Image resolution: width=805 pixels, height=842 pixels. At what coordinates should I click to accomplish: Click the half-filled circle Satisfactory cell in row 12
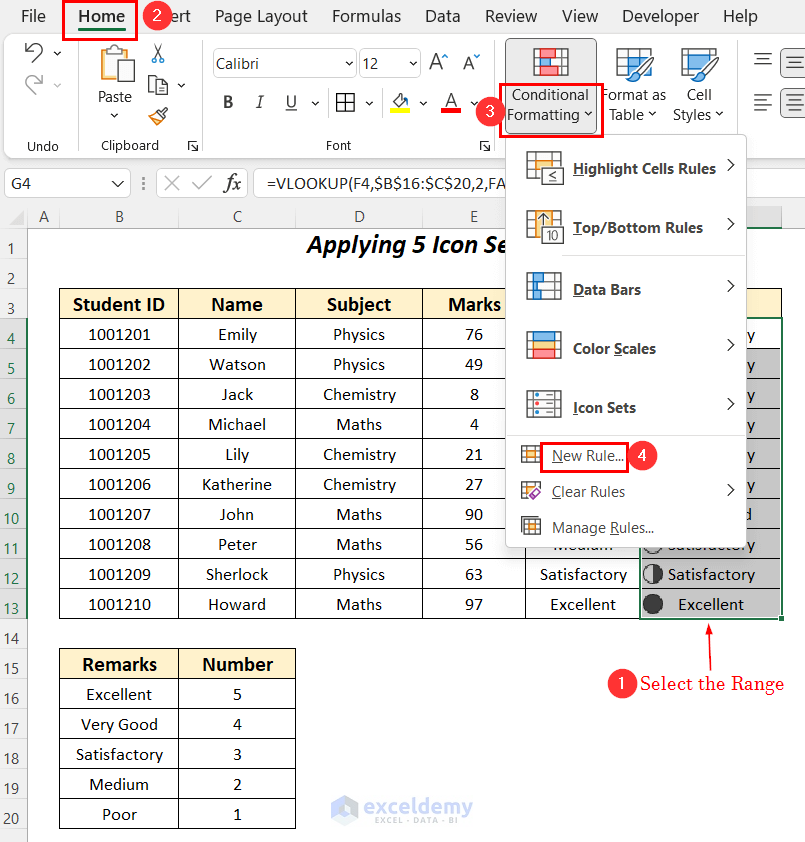click(710, 574)
